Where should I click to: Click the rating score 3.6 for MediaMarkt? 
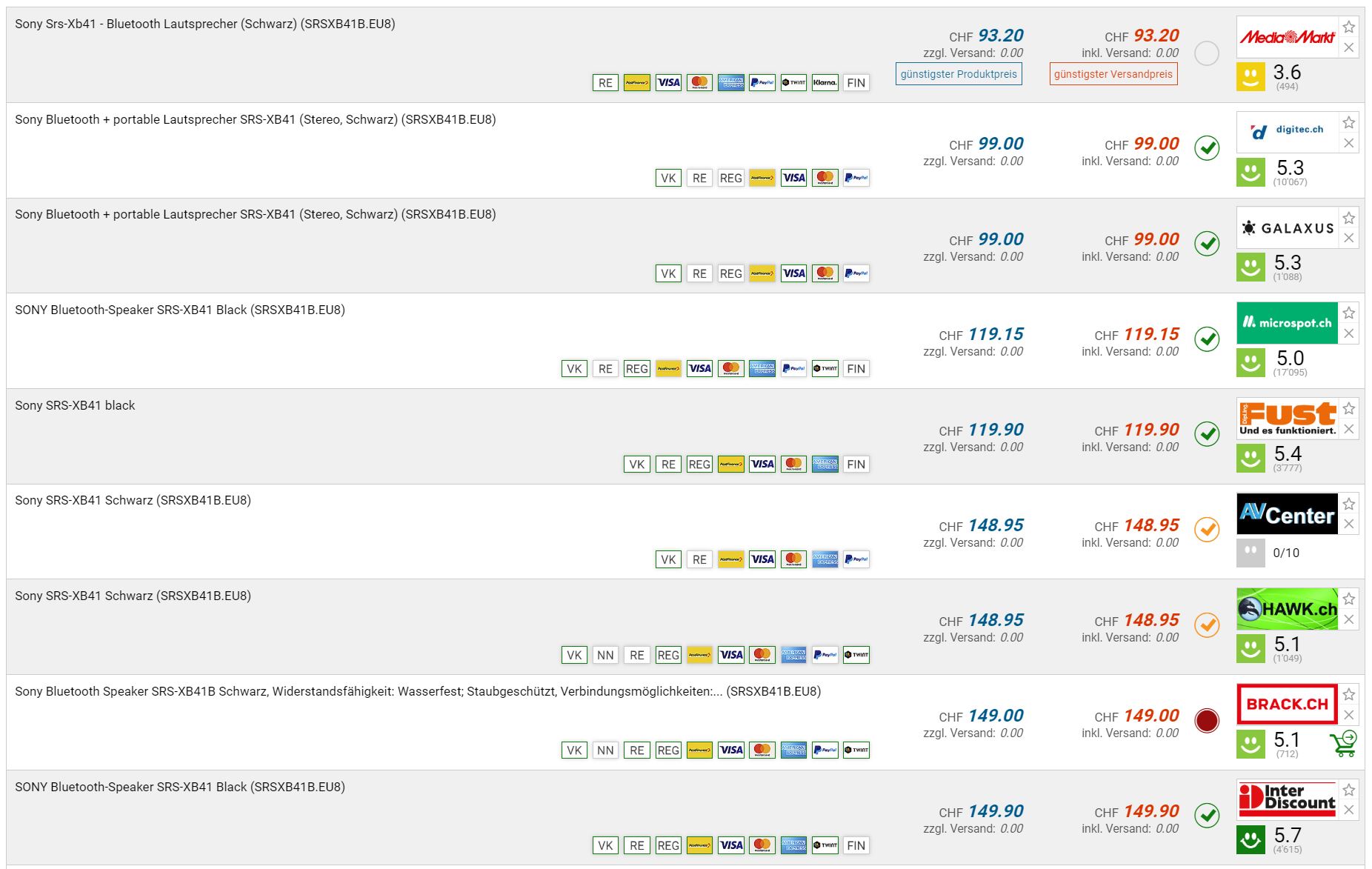(1287, 73)
